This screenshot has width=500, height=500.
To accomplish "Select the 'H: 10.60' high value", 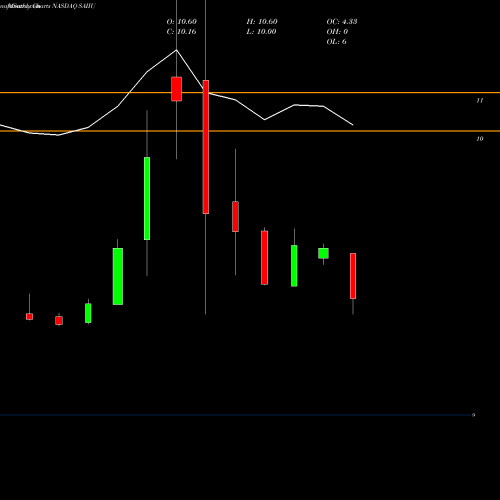I will click(x=262, y=22).
